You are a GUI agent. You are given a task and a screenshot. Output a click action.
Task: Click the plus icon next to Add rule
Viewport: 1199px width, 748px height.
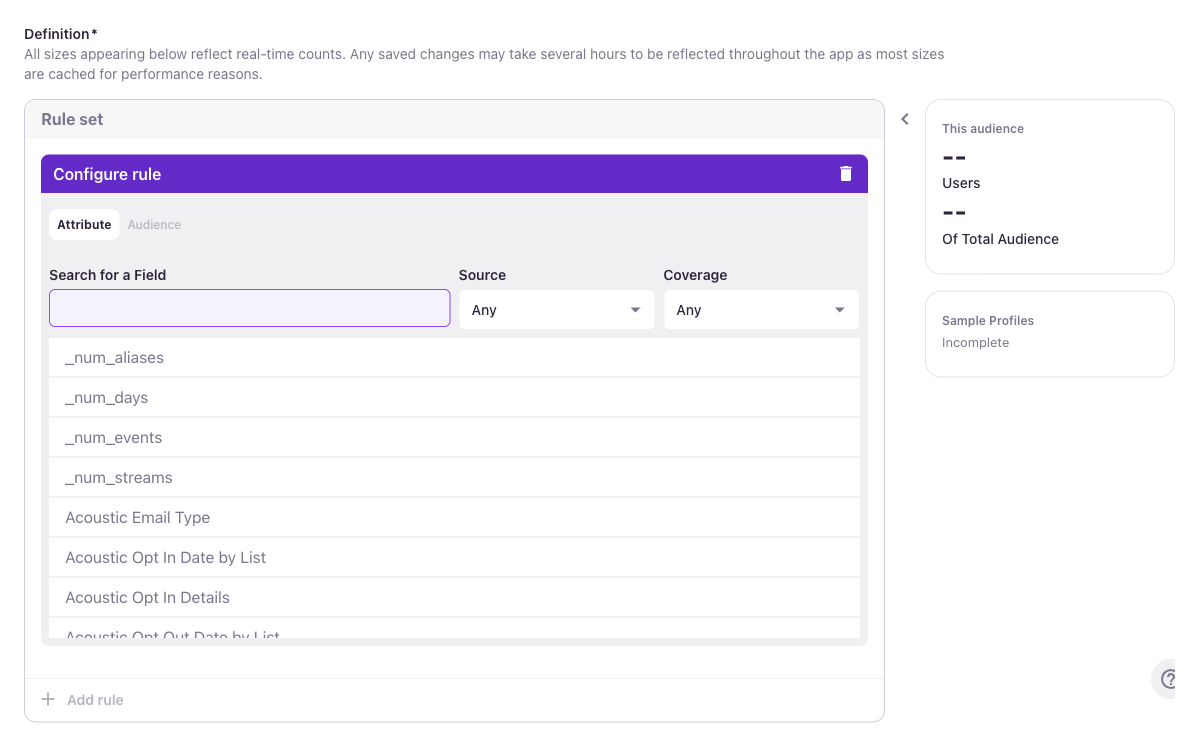click(x=47, y=699)
